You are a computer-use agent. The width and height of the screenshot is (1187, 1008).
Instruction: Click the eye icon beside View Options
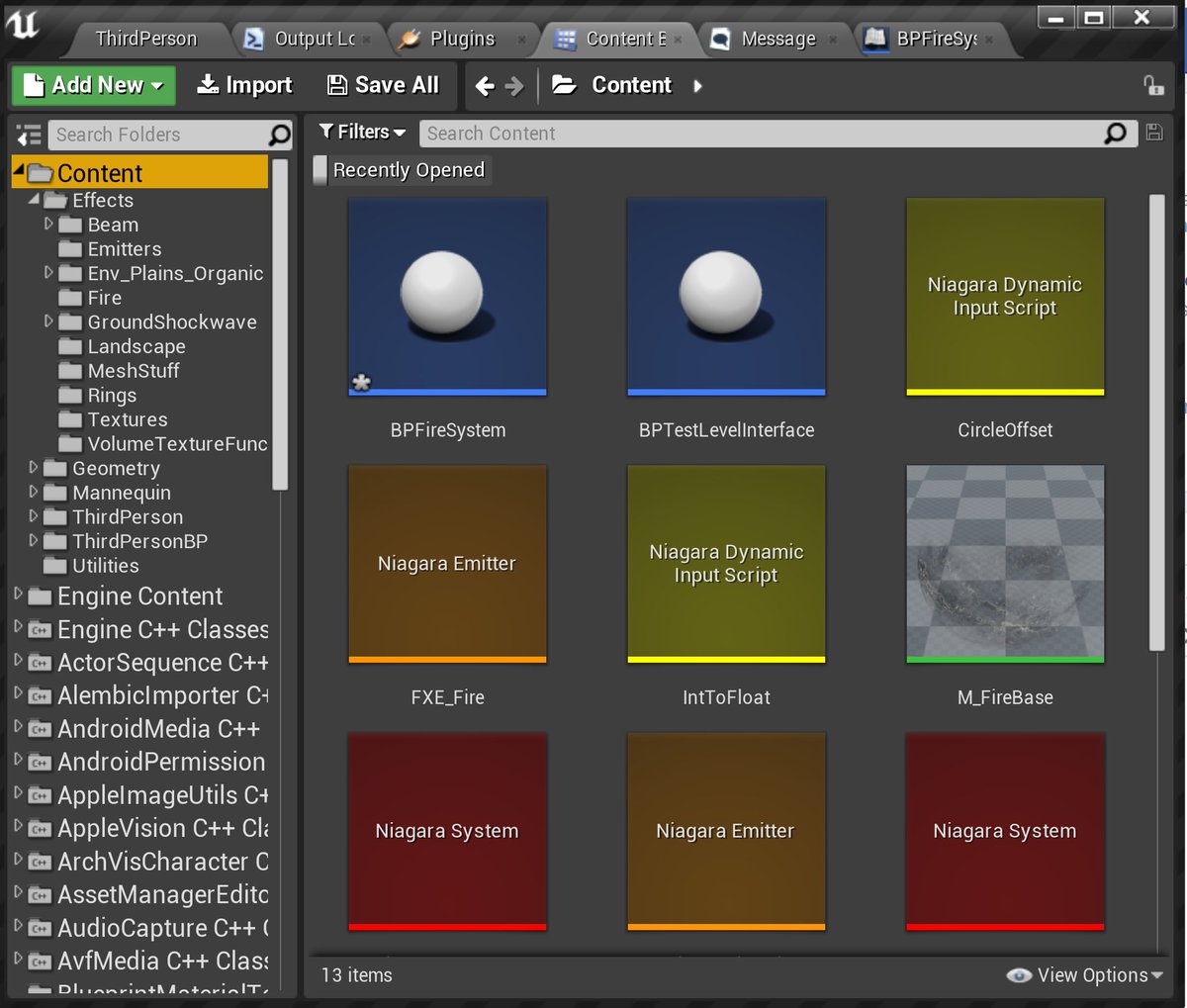click(x=1019, y=975)
